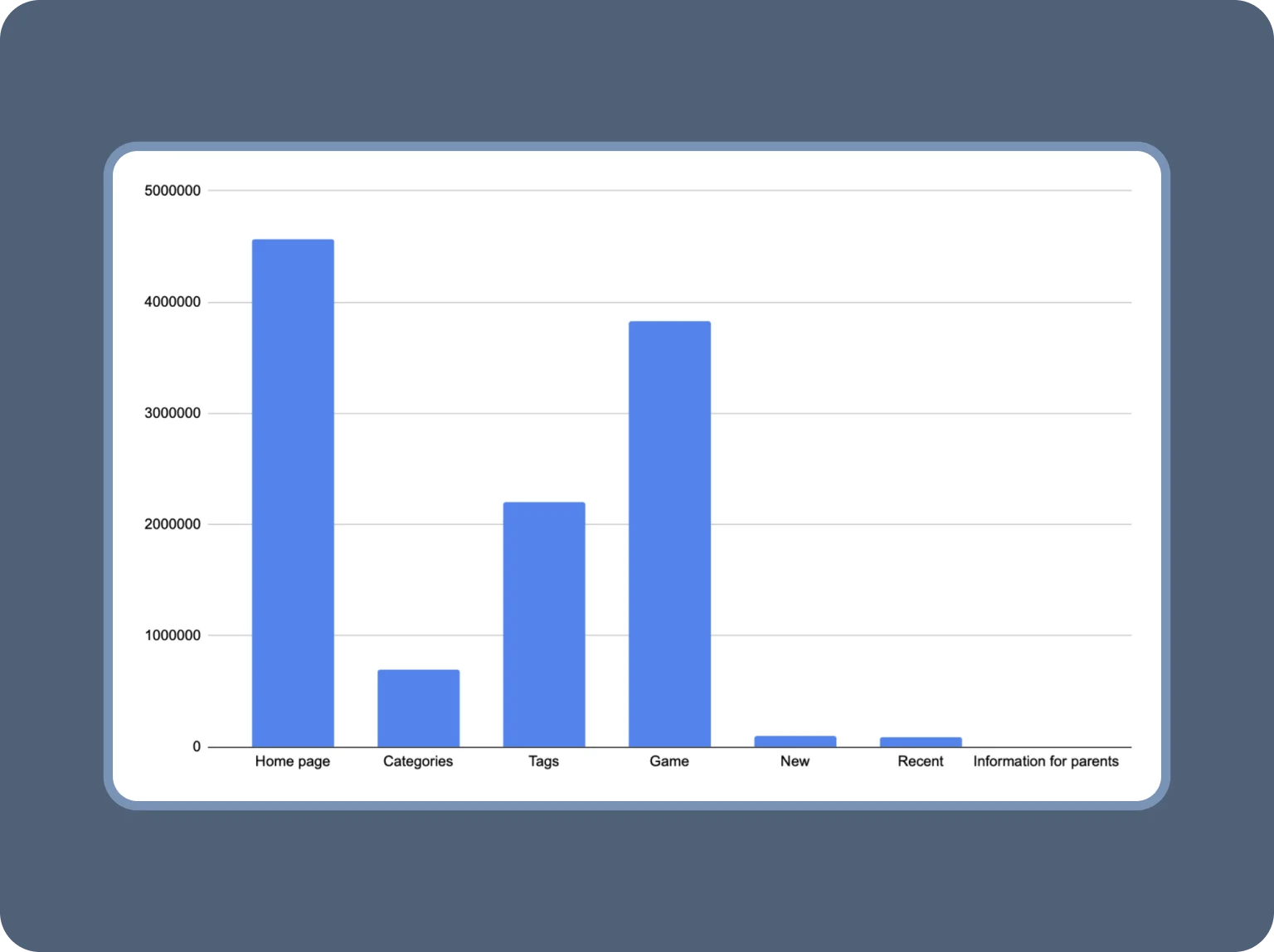Viewport: 1274px width, 952px height.
Task: Select the 'Information for parents' label
Action: pyautogui.click(x=1046, y=761)
